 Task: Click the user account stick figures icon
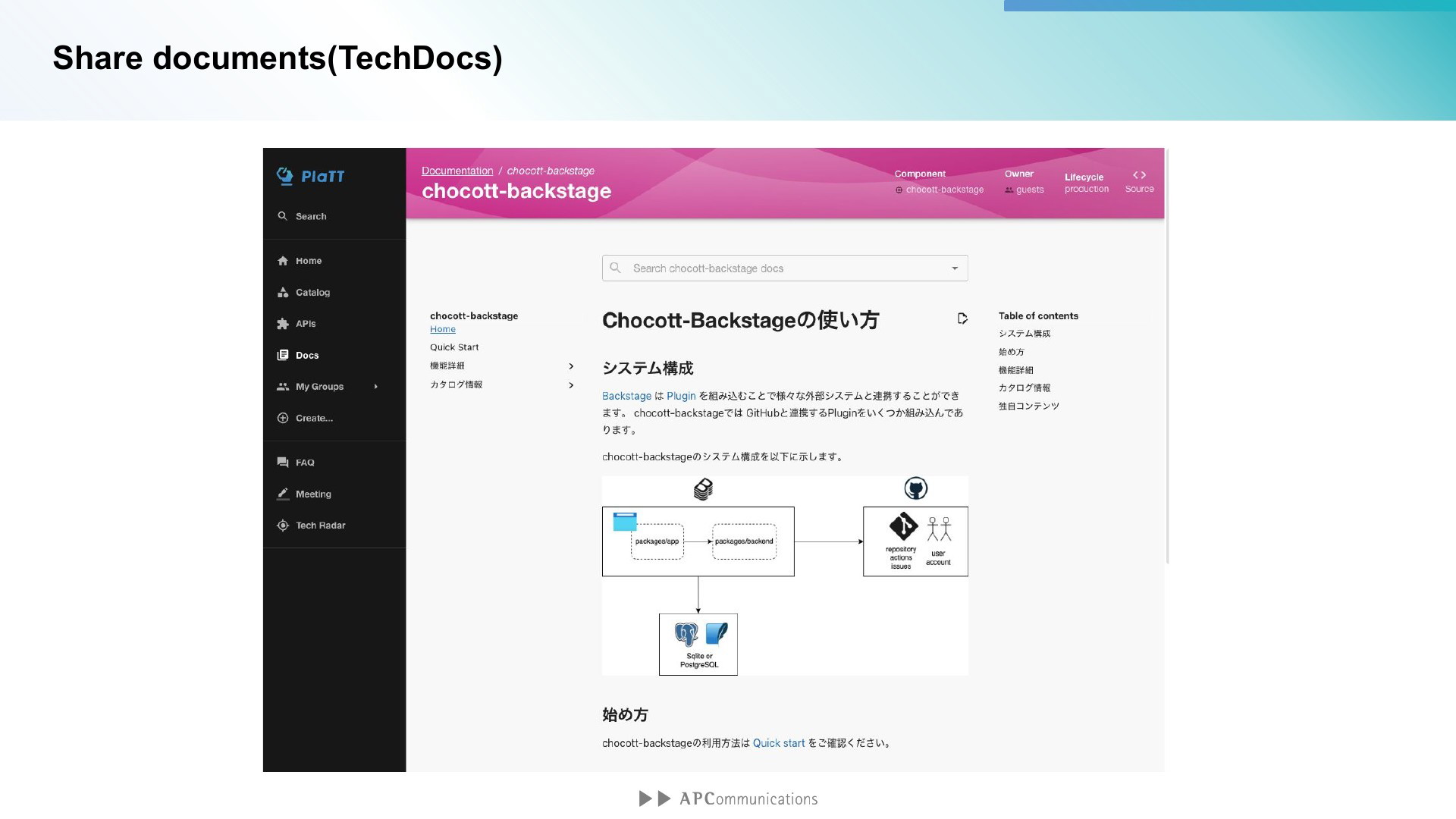click(939, 529)
